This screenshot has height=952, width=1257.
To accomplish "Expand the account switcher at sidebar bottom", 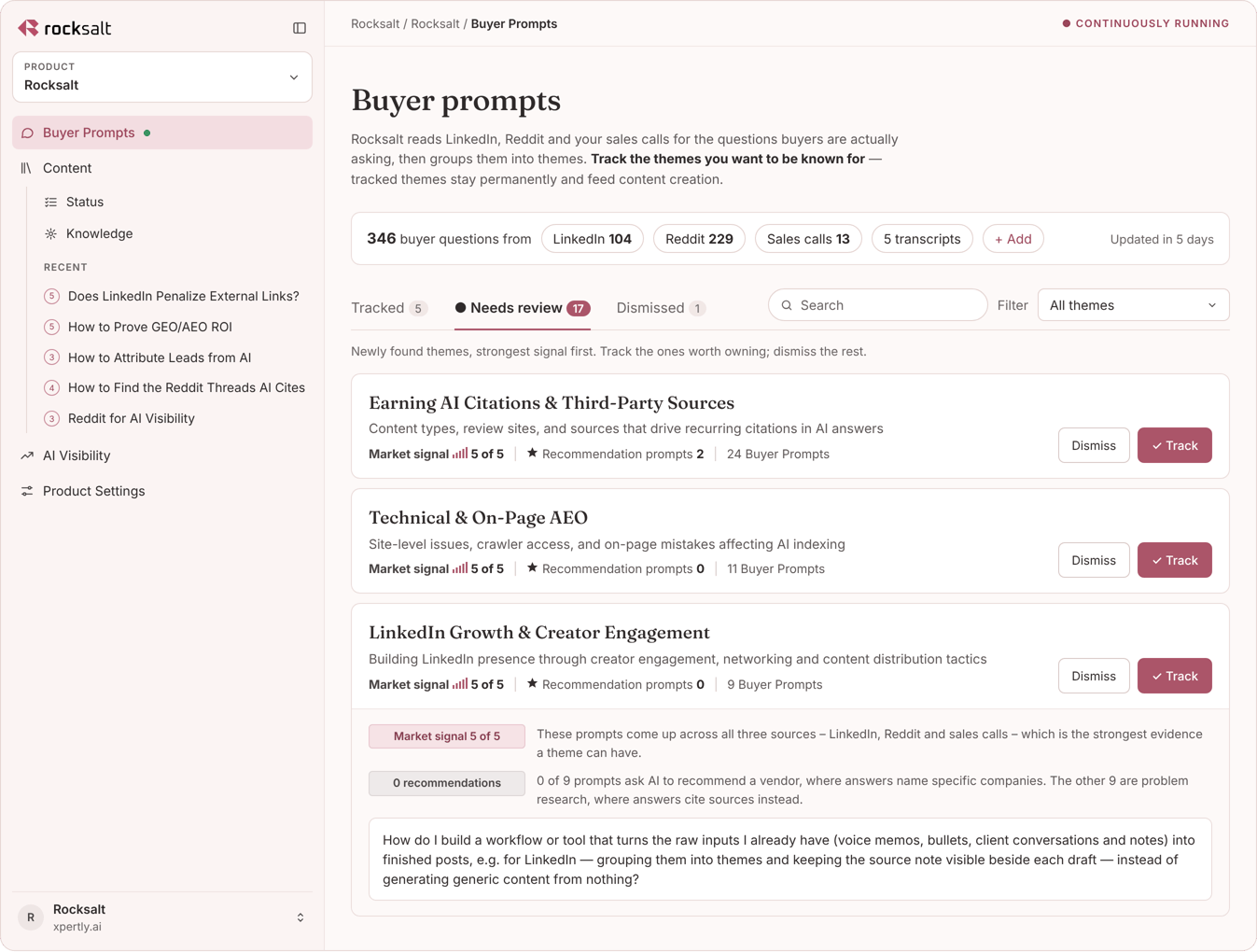I will pos(300,917).
